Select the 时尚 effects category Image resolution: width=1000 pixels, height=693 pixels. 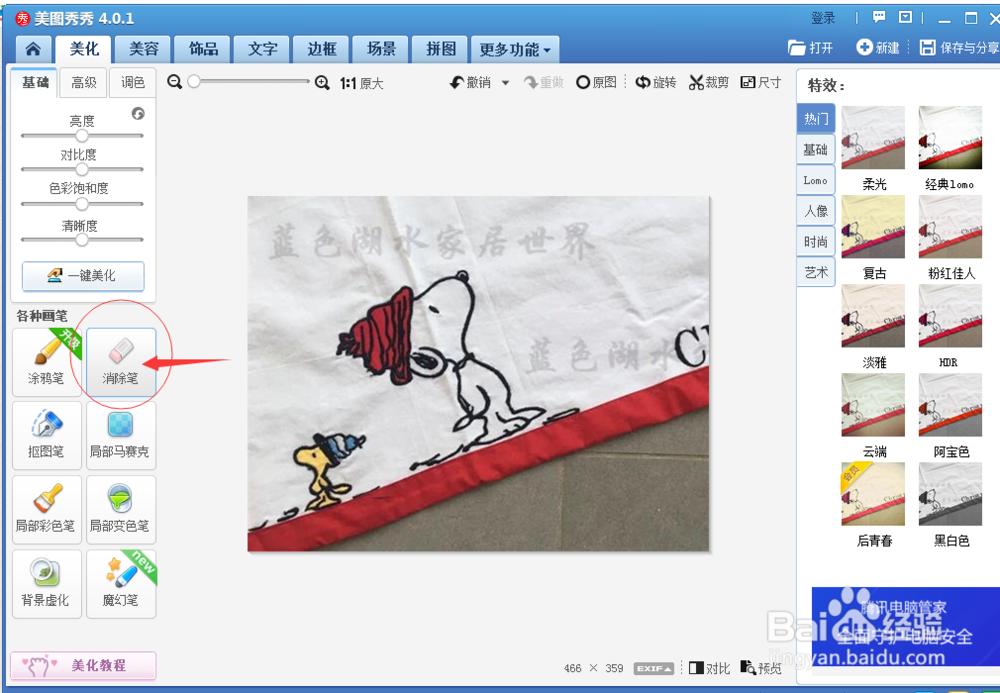tap(816, 242)
